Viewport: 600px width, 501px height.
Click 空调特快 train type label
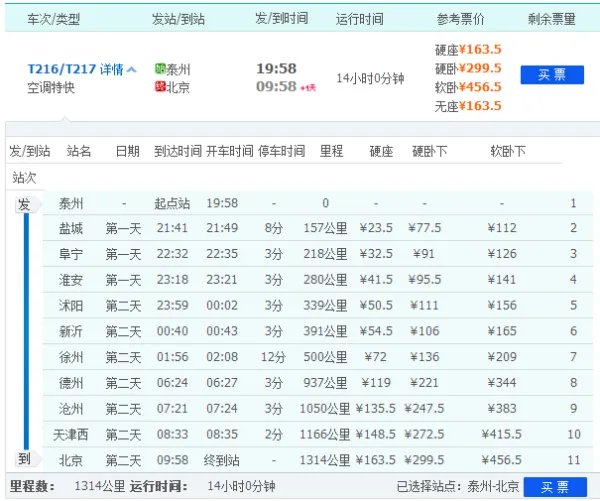pyautogui.click(x=51, y=88)
